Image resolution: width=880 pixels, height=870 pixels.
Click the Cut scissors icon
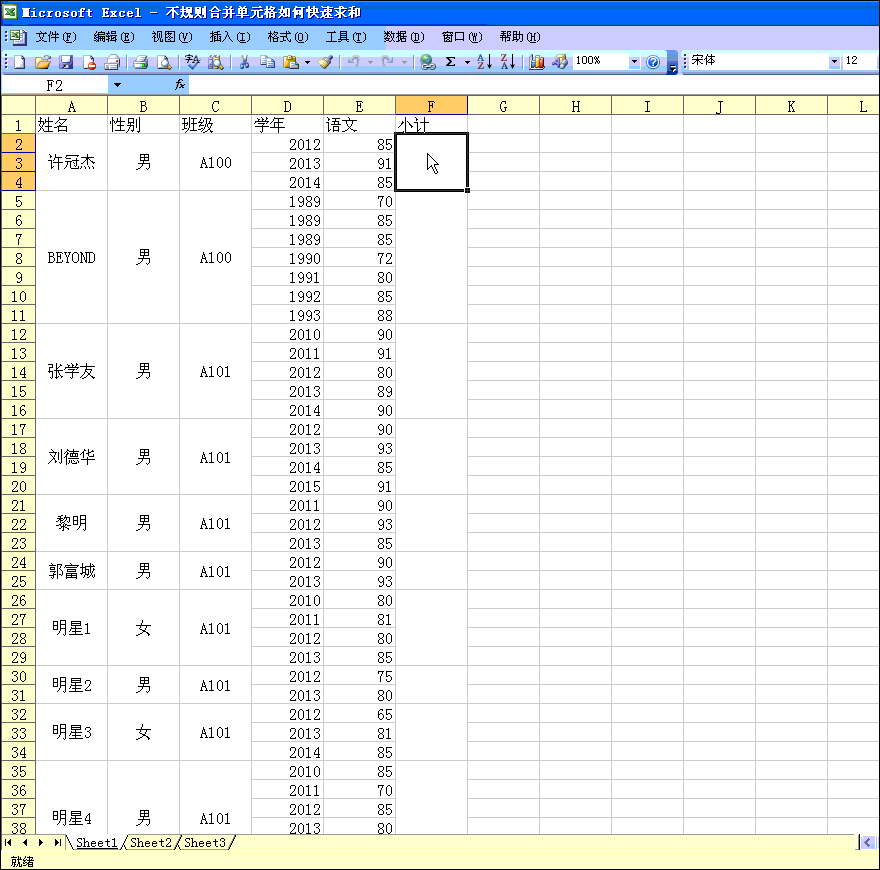click(x=243, y=62)
